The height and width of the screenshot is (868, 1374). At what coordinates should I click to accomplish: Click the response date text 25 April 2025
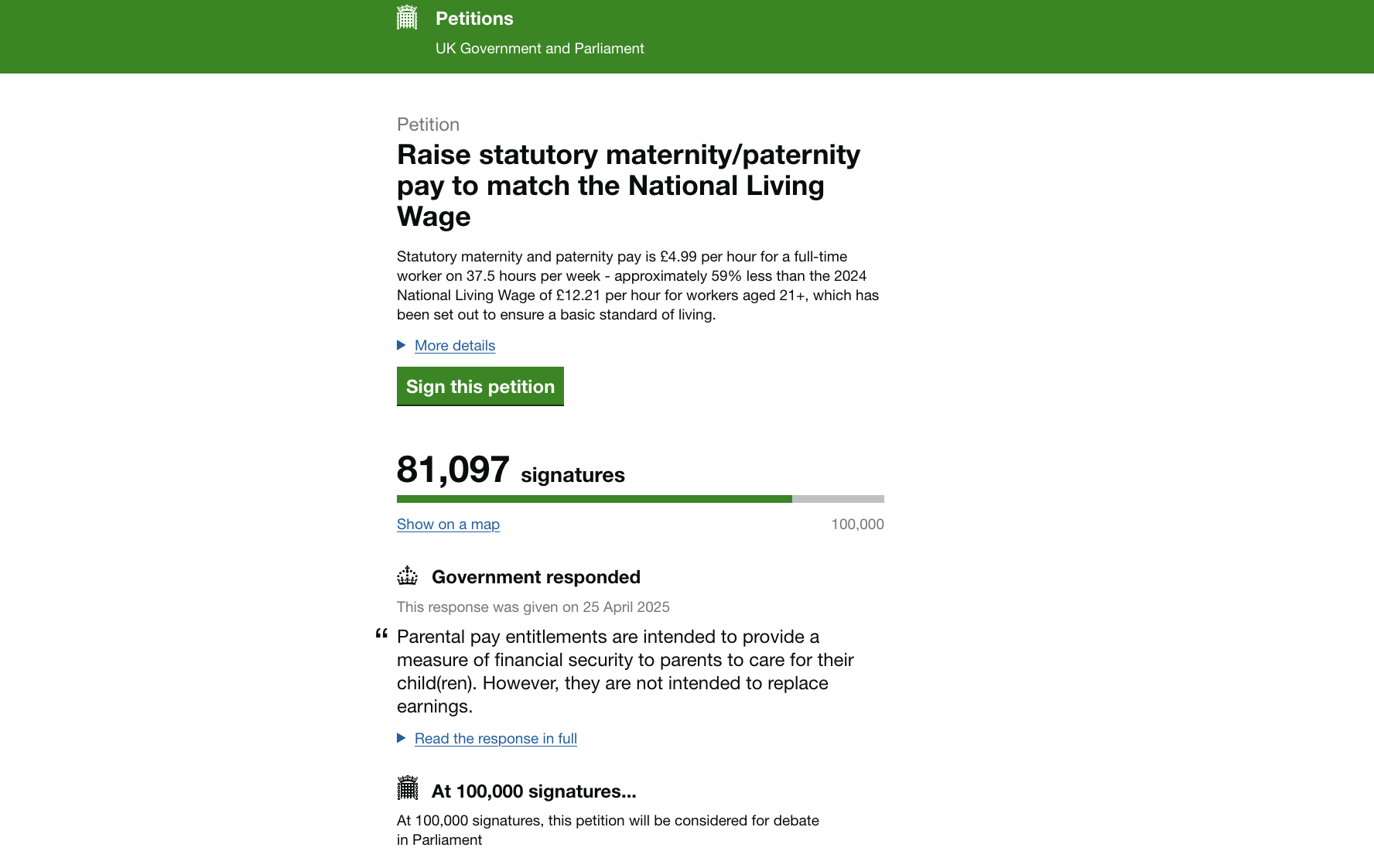tap(627, 607)
